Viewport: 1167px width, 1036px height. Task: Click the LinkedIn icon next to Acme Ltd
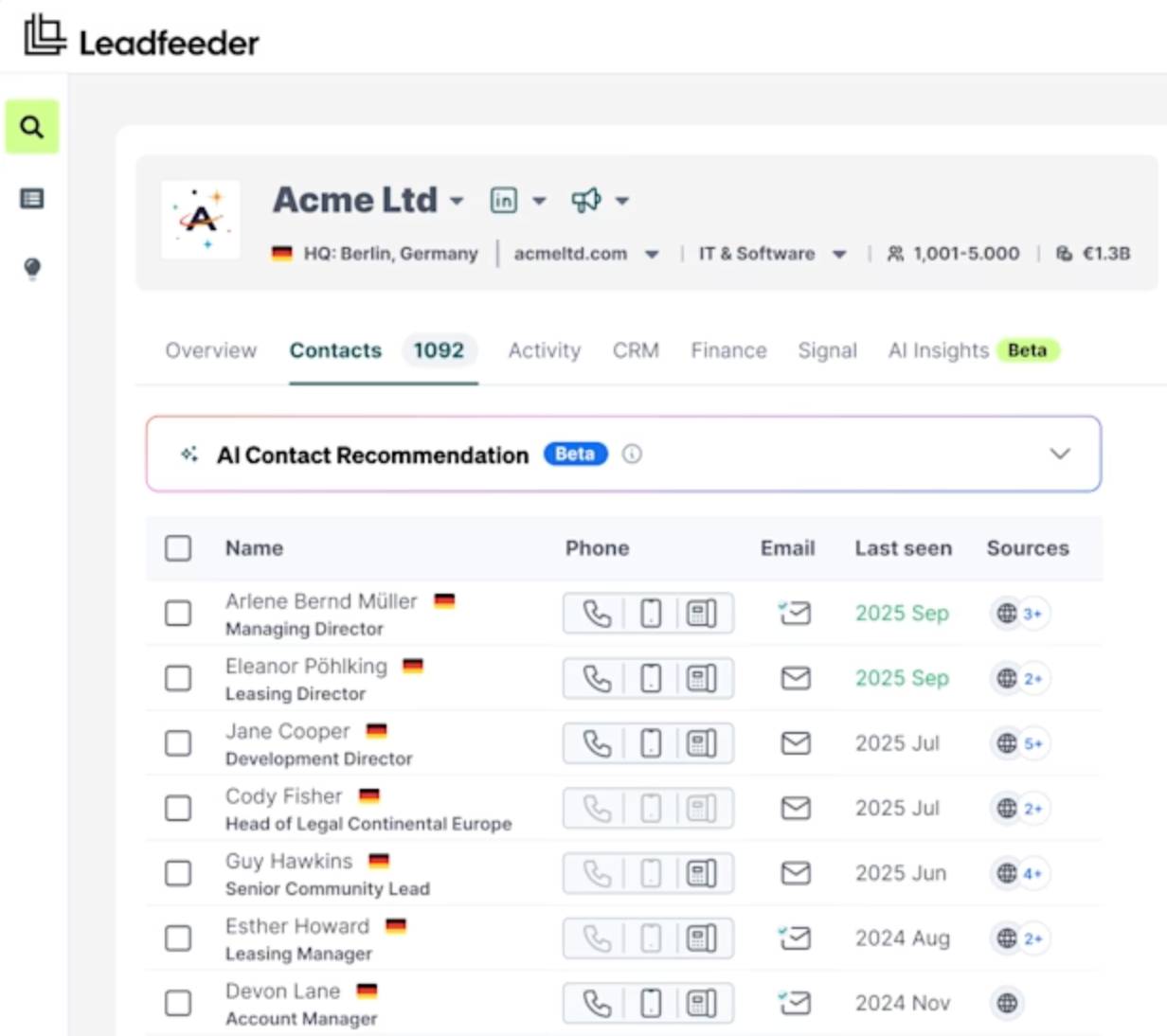504,200
